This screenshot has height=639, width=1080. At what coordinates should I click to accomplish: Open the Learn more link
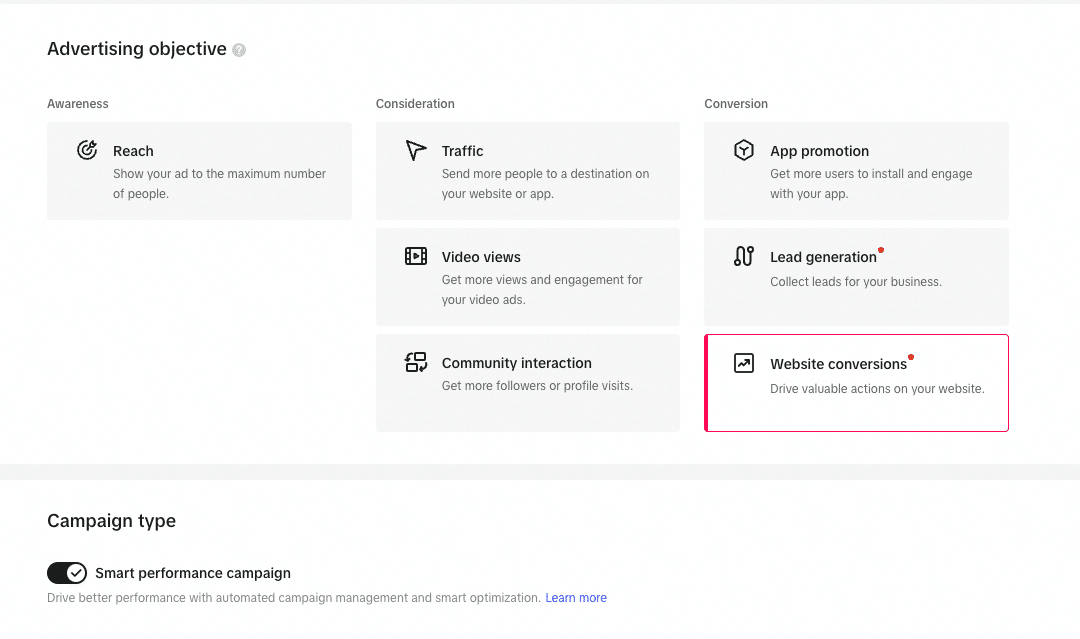pyautogui.click(x=576, y=597)
